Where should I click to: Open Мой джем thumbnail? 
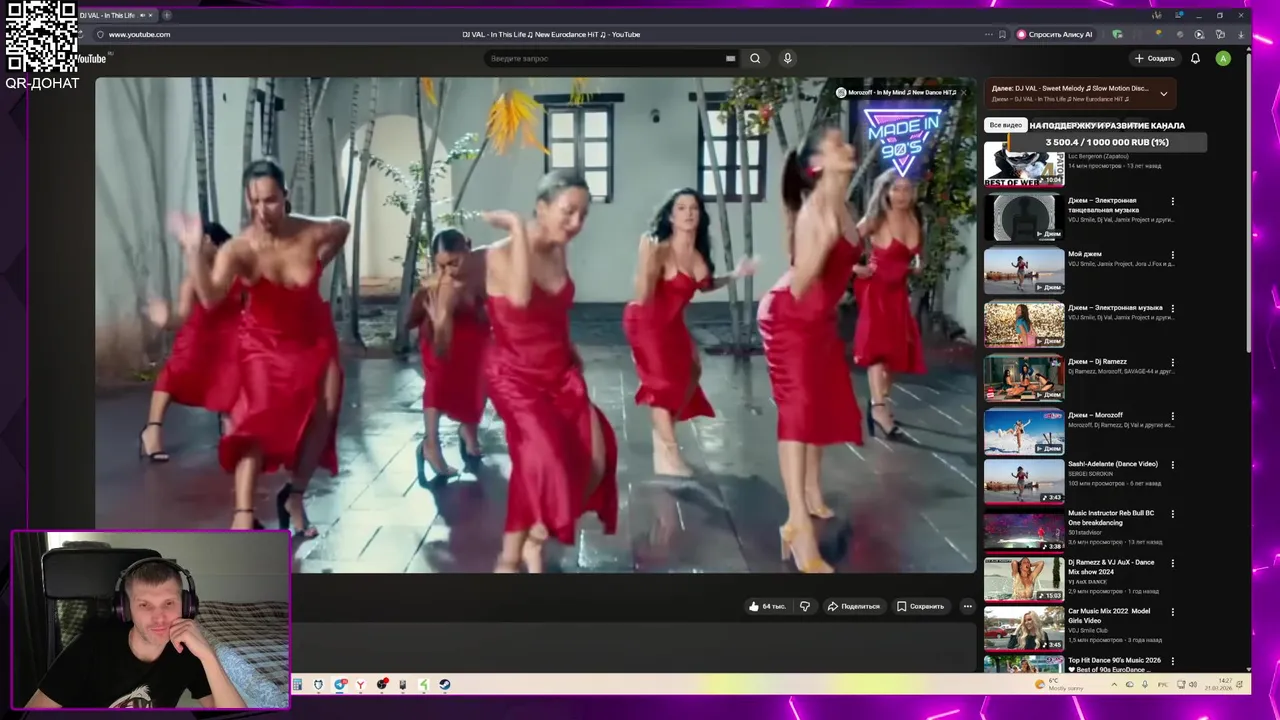tap(1024, 270)
